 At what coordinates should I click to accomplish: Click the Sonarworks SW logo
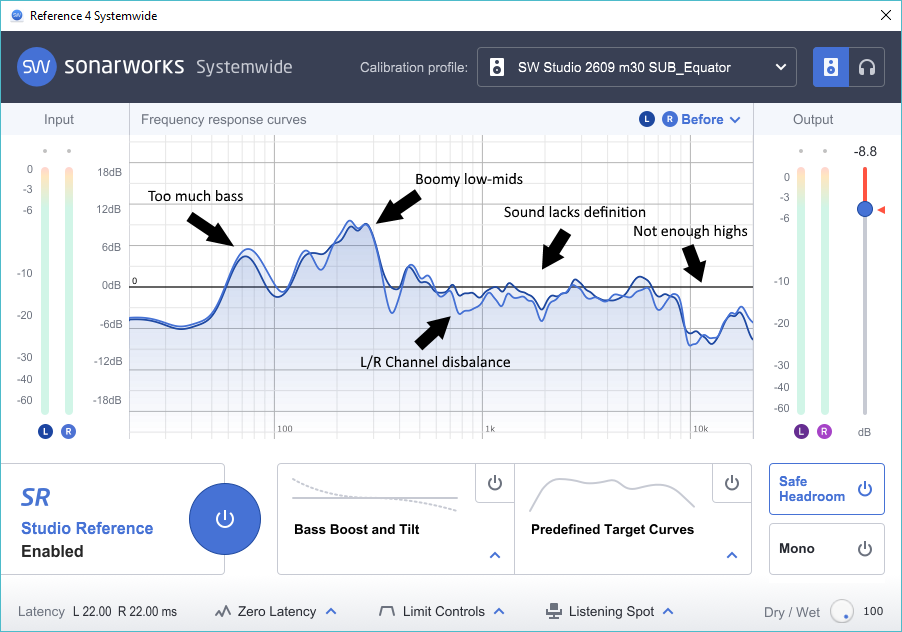pyautogui.click(x=37, y=67)
